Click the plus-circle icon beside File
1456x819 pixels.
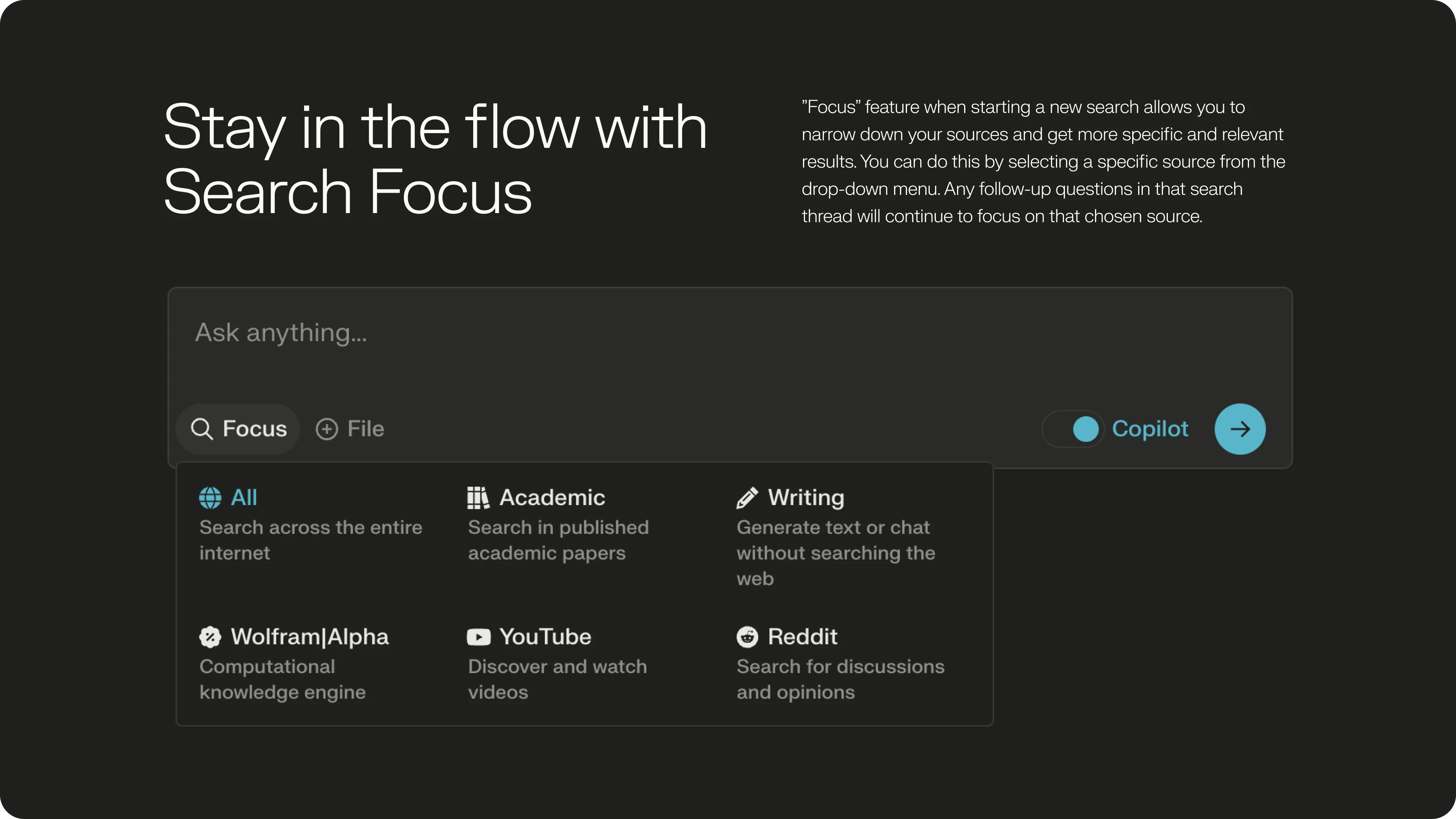pos(327,429)
